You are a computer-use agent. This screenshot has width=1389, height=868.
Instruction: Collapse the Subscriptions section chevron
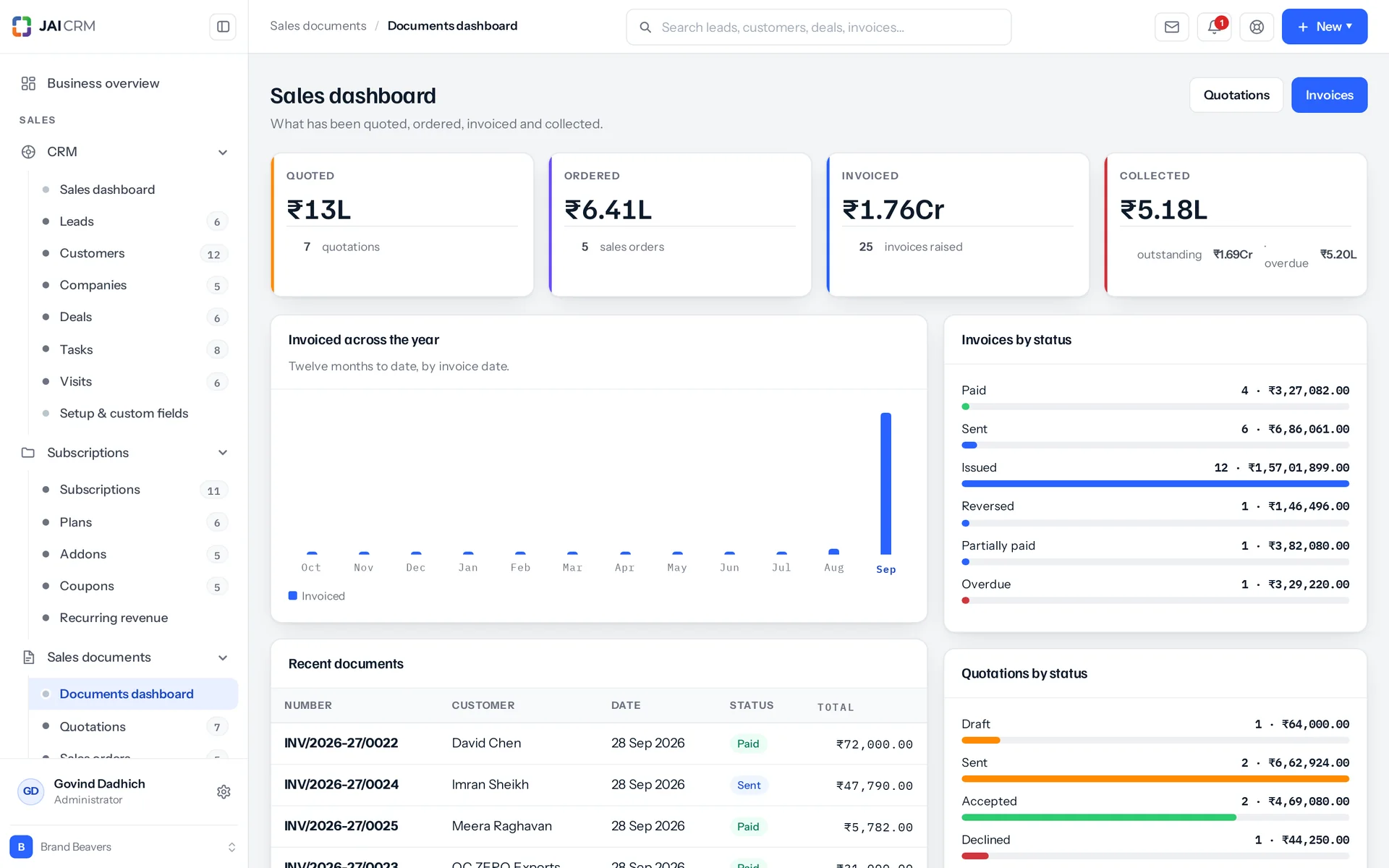tap(223, 453)
